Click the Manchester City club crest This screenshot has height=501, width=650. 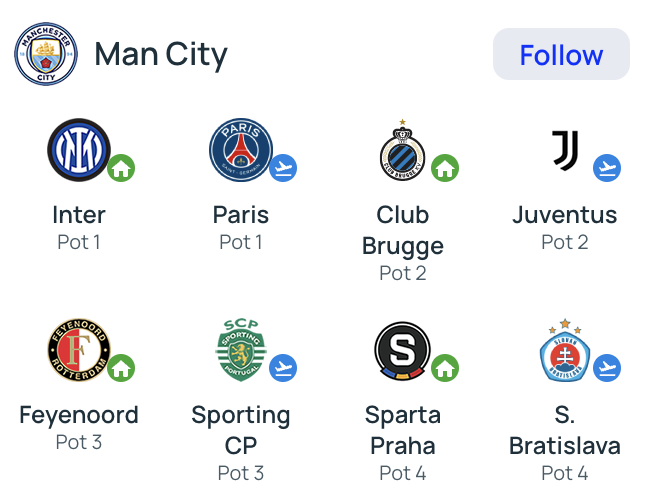click(x=46, y=54)
